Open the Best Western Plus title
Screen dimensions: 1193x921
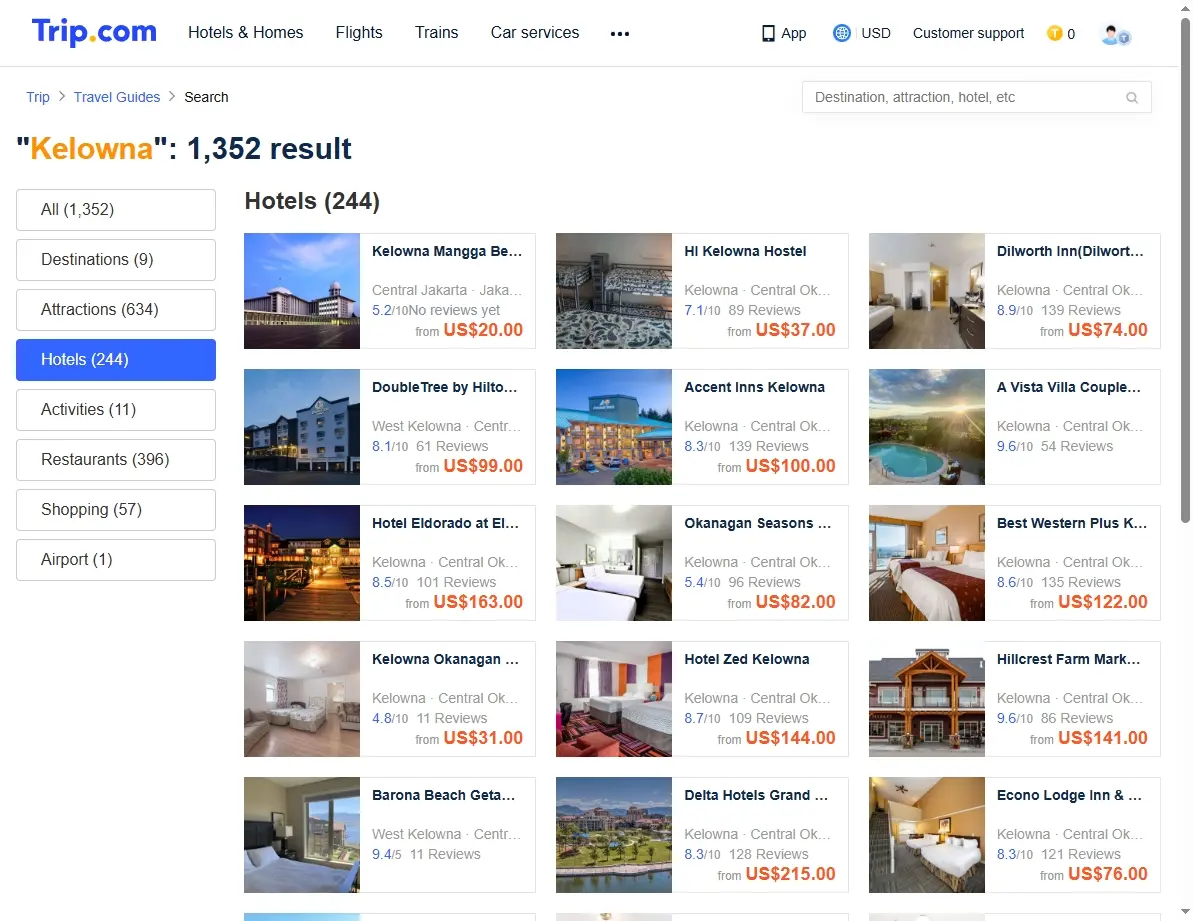coord(1071,524)
